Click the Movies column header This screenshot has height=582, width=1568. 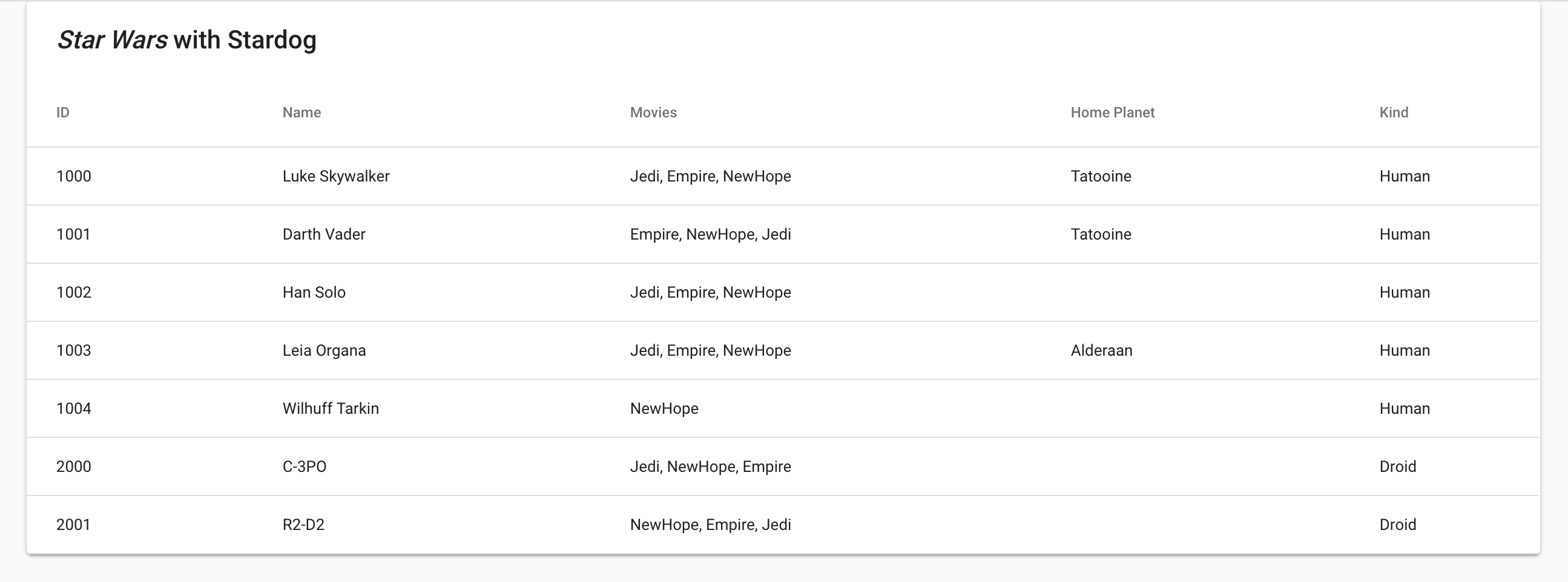tap(653, 113)
